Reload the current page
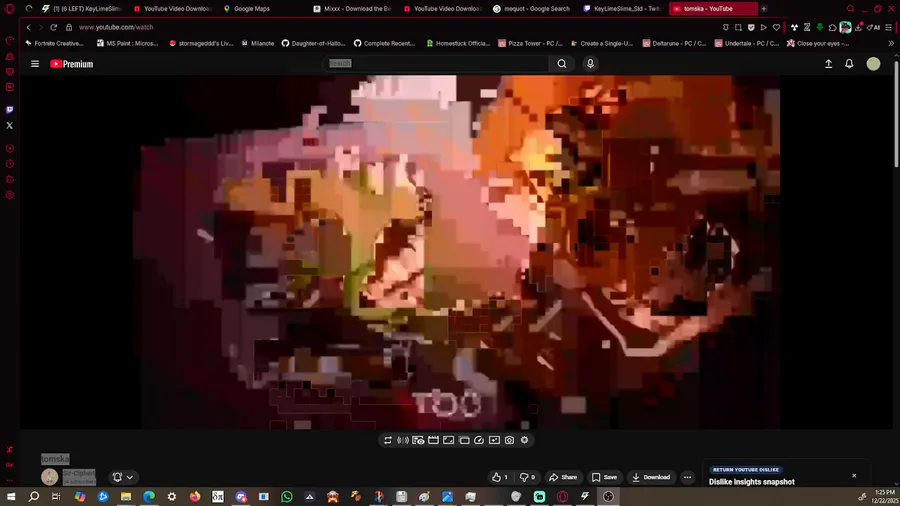 53,27
